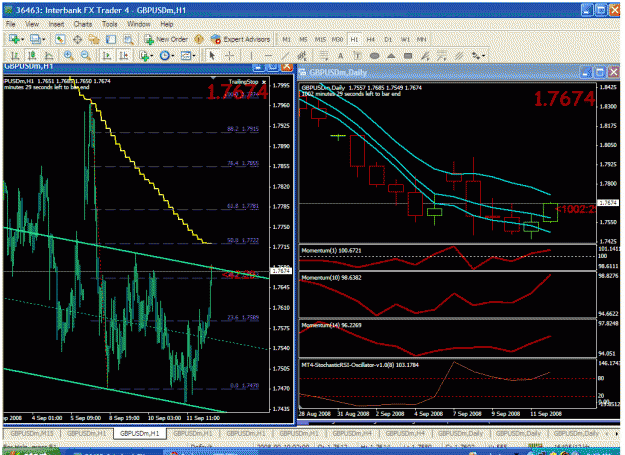
Task: Zoom out on the chart
Action: pyautogui.click(x=85, y=56)
